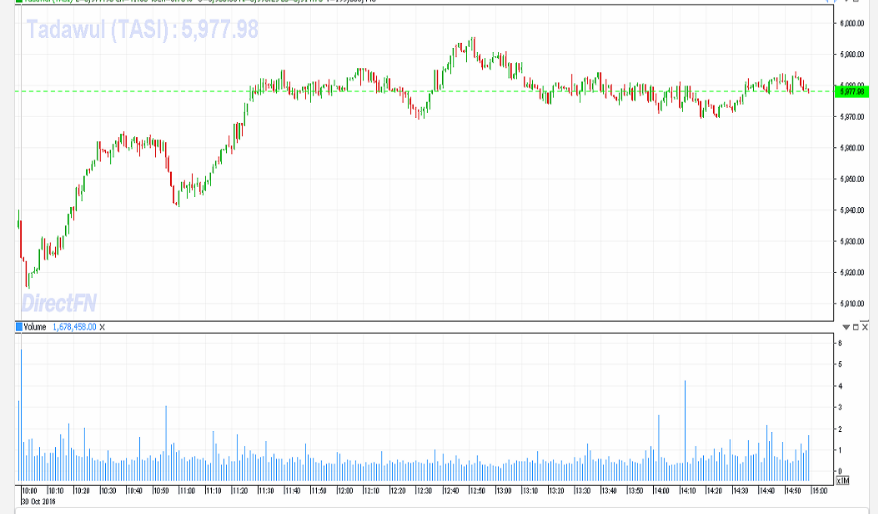Open the Volume panel dropdown triangle
The height and width of the screenshot is (514, 878).
click(x=846, y=327)
